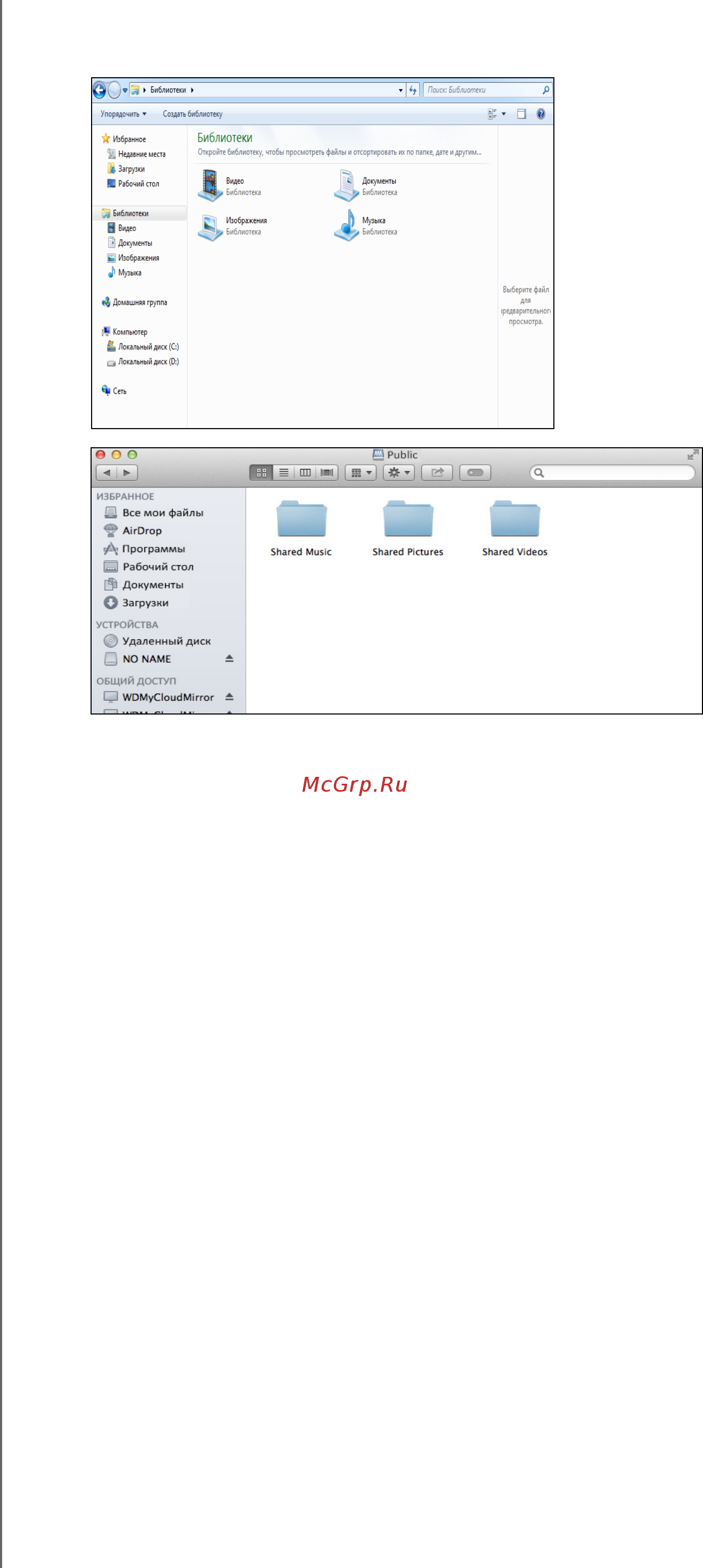This screenshot has width=703, height=1568.
Task: Select Локальный диск (C:) in sidebar
Action: click(x=143, y=347)
